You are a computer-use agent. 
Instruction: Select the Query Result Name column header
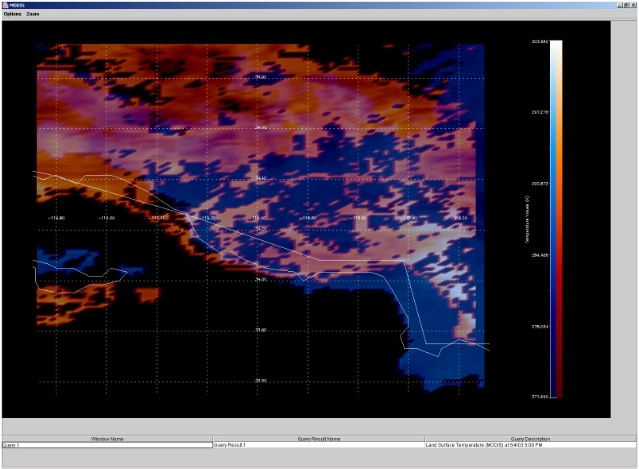pos(318,439)
